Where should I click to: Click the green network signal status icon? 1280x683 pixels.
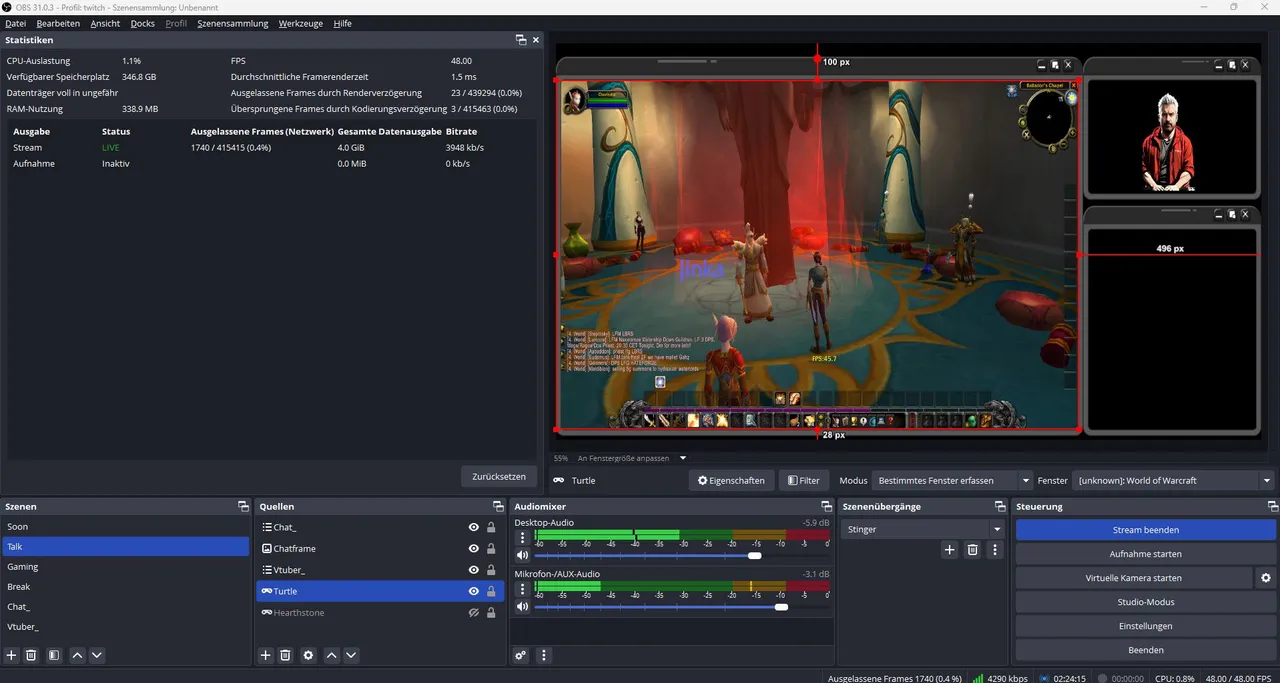[977, 677]
